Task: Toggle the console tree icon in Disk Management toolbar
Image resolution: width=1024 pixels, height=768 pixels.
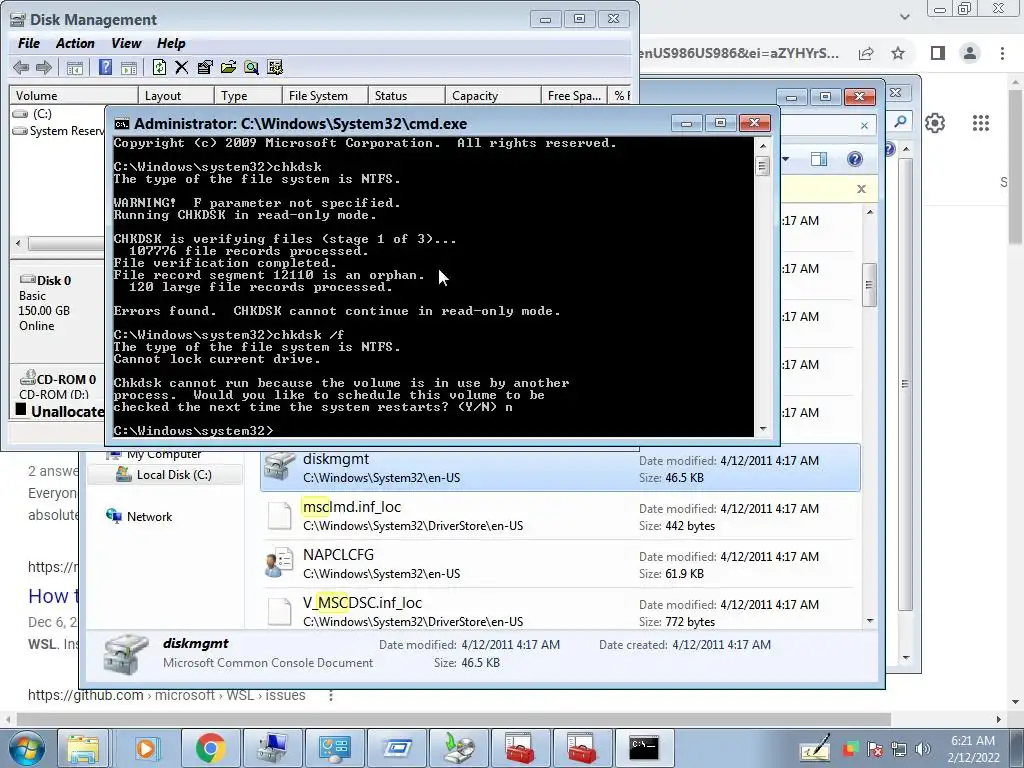Action: tap(75, 67)
